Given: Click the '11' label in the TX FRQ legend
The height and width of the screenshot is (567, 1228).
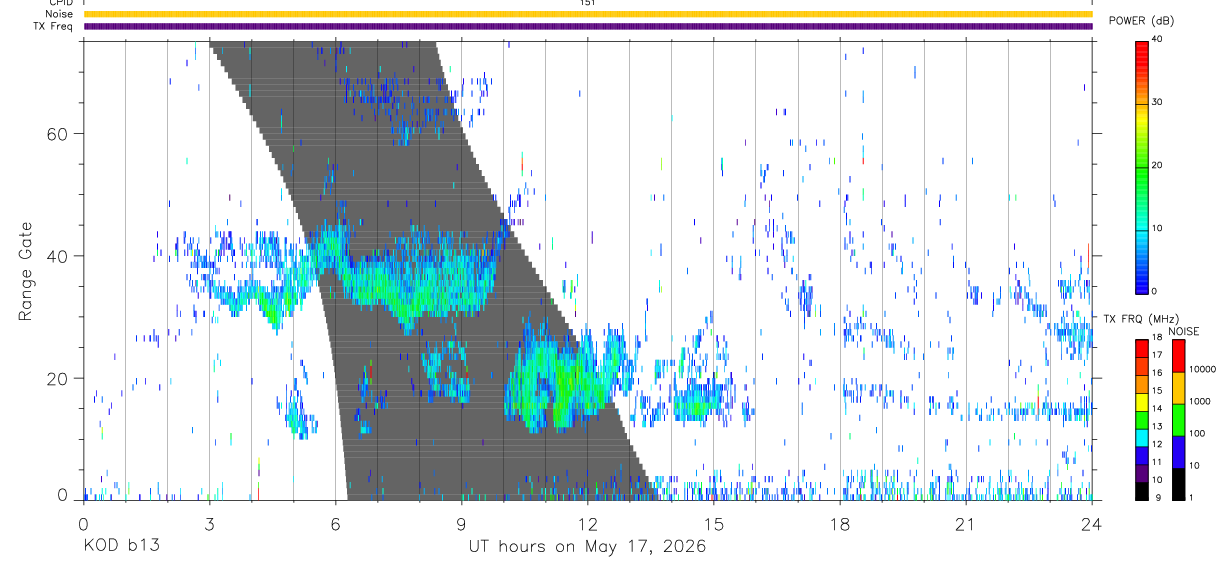Looking at the screenshot, I should [x=1156, y=461].
